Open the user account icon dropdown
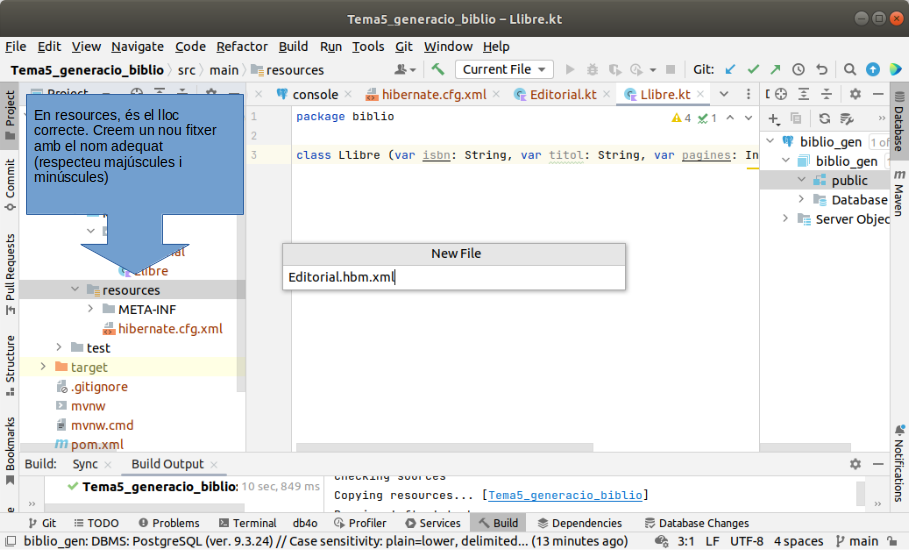 [405, 70]
